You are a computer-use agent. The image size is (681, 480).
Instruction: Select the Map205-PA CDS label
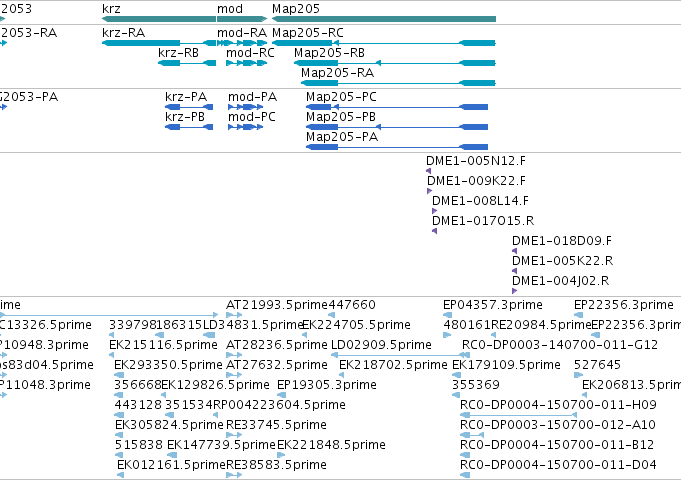342,136
